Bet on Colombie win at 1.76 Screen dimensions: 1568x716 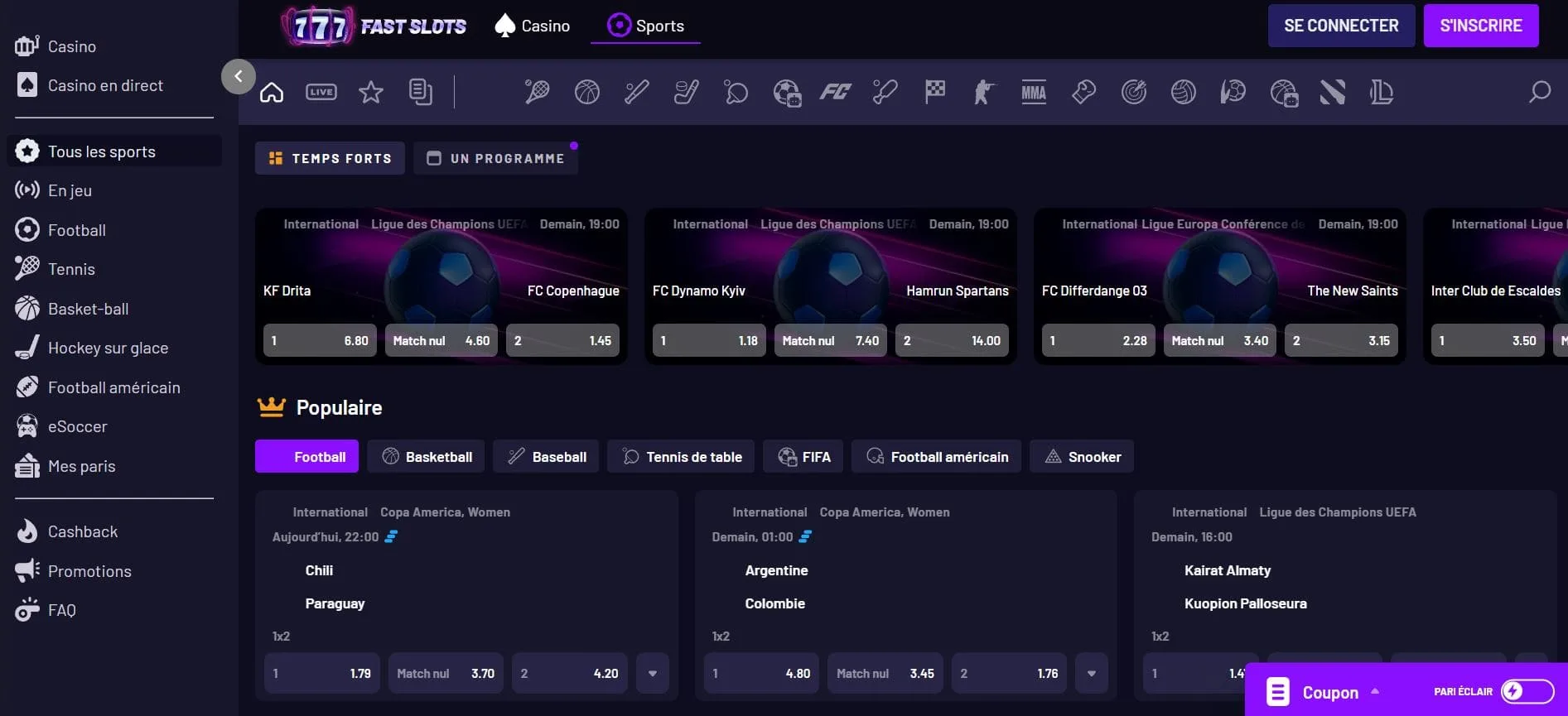(1009, 674)
